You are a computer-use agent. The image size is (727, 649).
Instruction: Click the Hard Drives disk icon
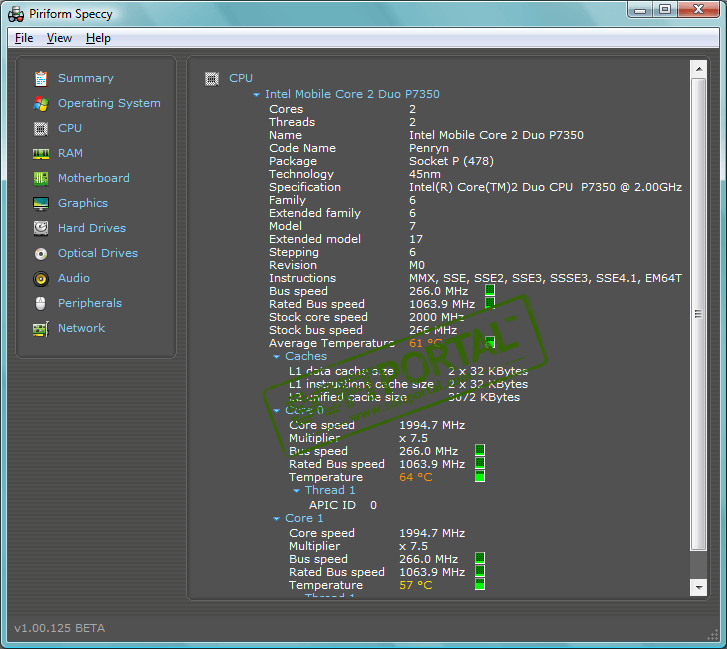coord(41,228)
